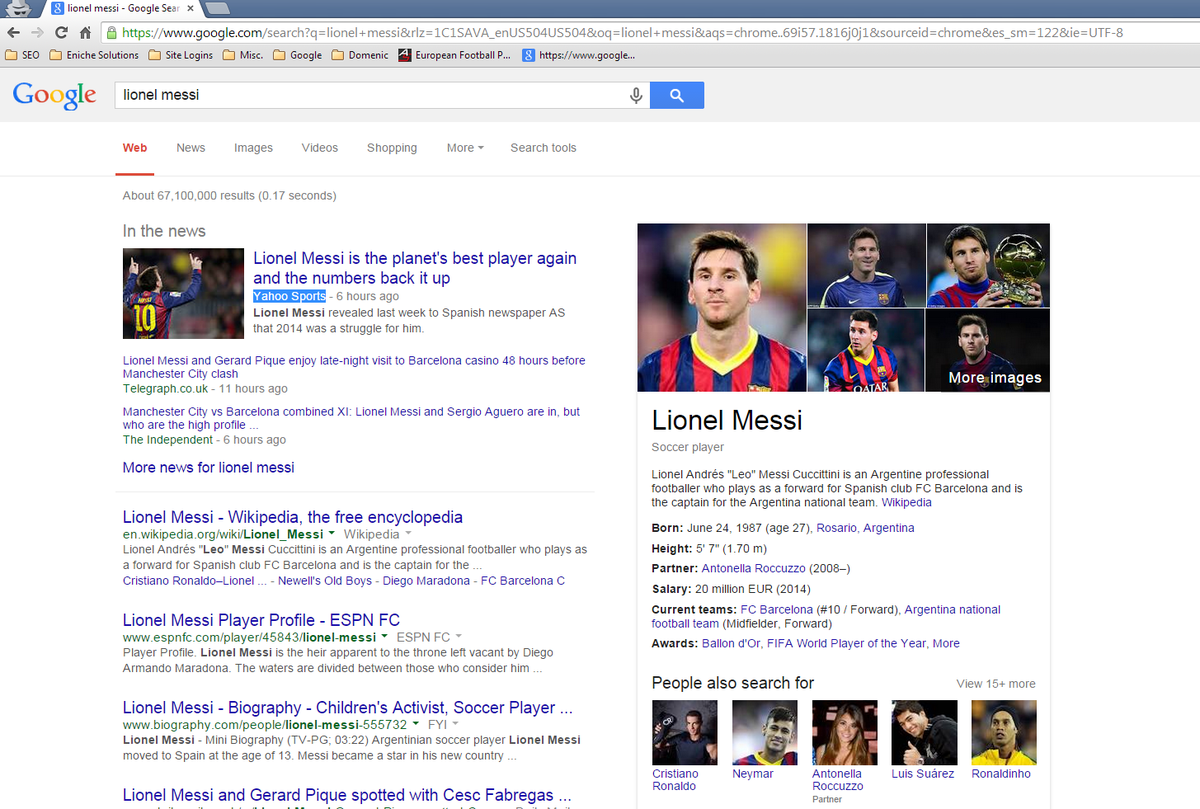Reload the page with the refresh icon

[x=62, y=32]
